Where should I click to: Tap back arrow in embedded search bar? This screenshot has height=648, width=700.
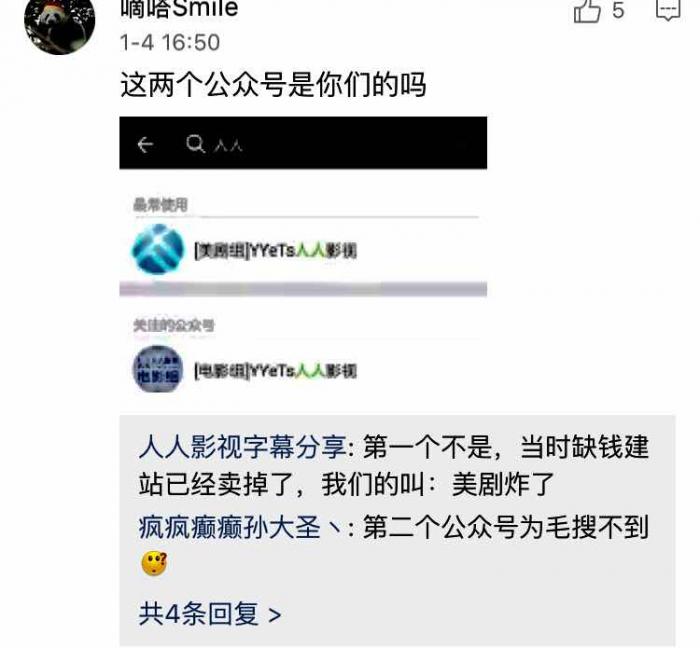[146, 144]
